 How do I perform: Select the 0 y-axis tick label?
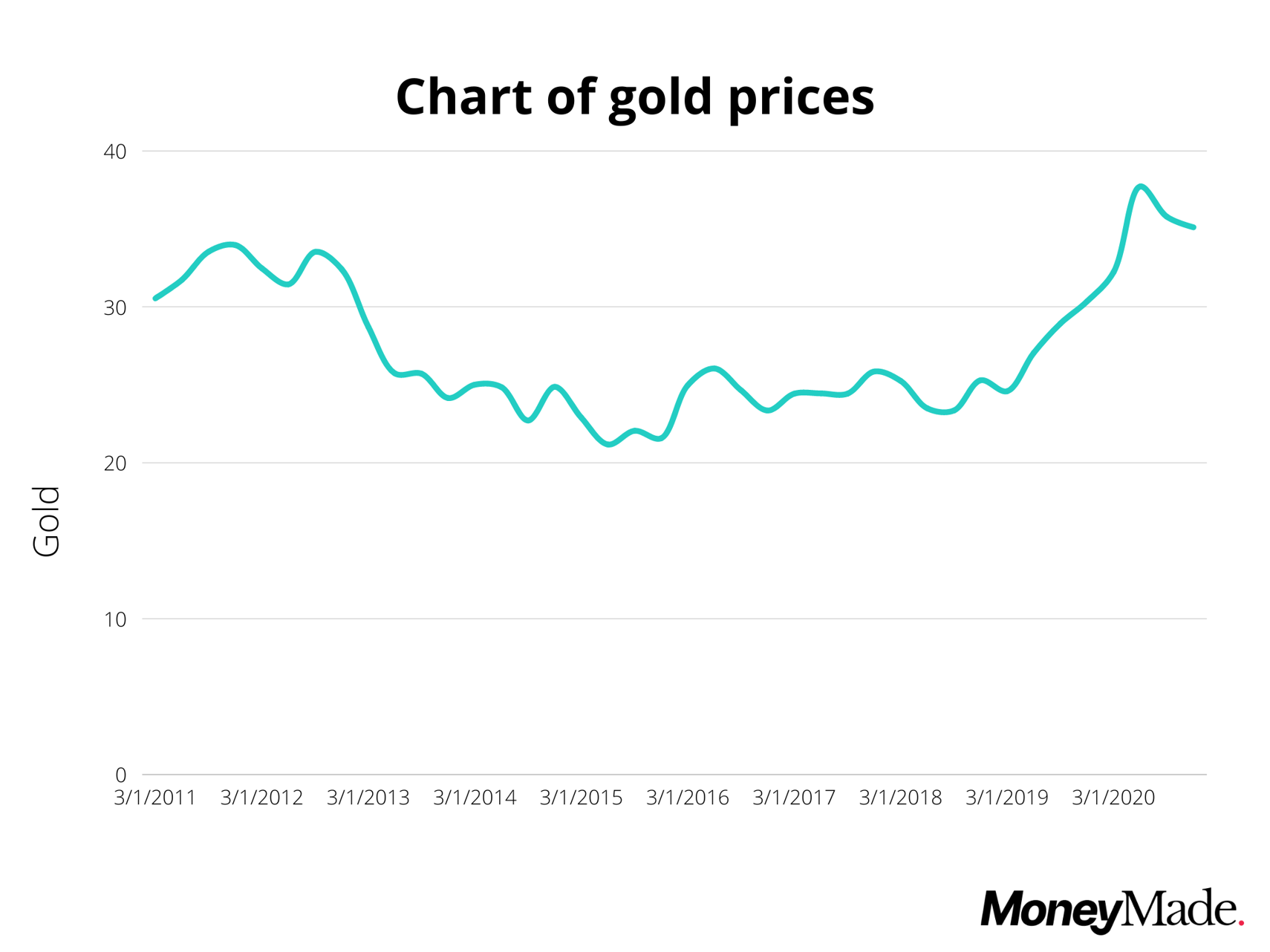pyautogui.click(x=120, y=775)
